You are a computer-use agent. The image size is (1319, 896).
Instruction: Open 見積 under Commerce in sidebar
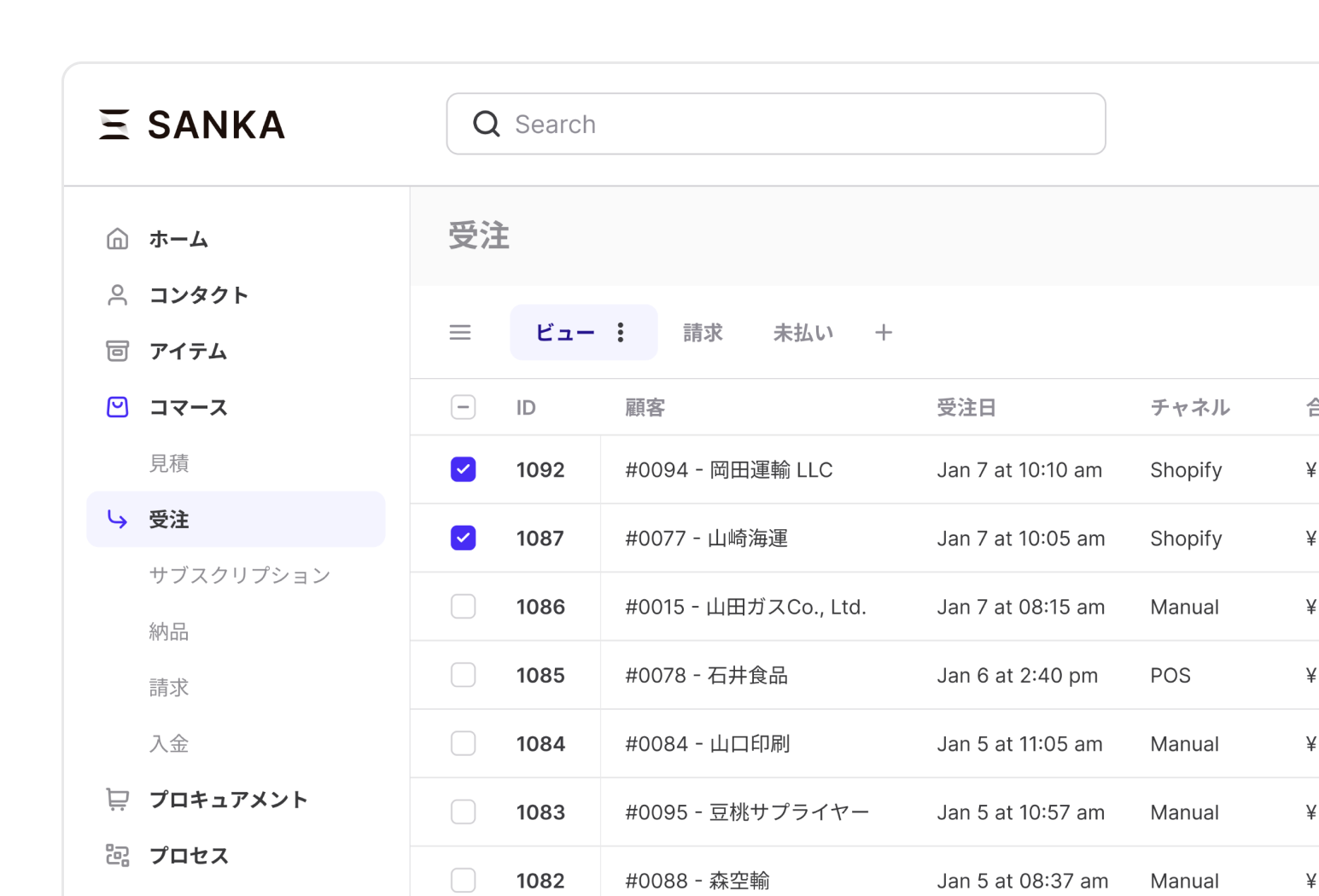169,463
